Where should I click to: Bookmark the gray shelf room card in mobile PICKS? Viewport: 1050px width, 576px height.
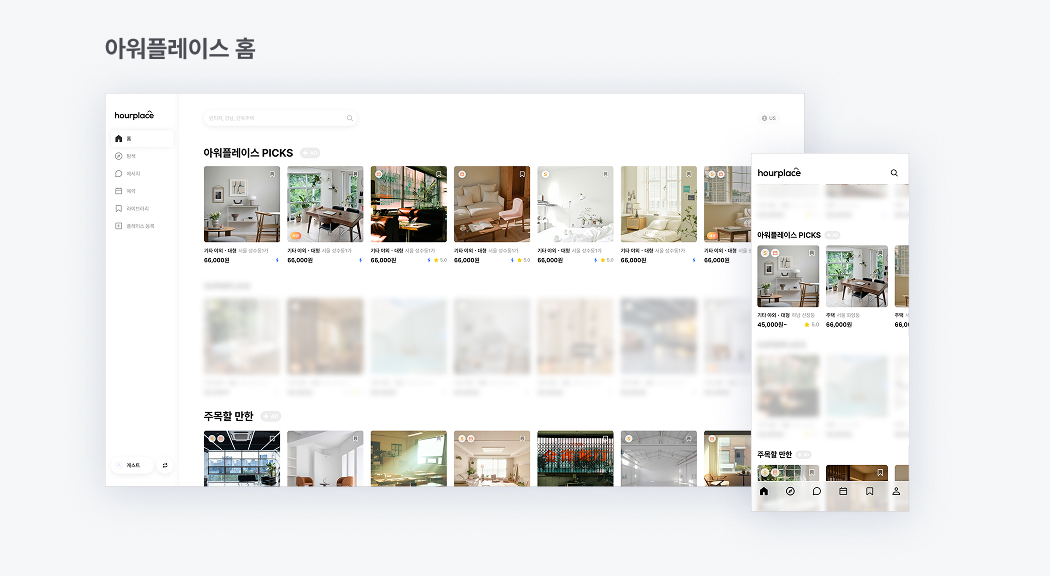812,253
